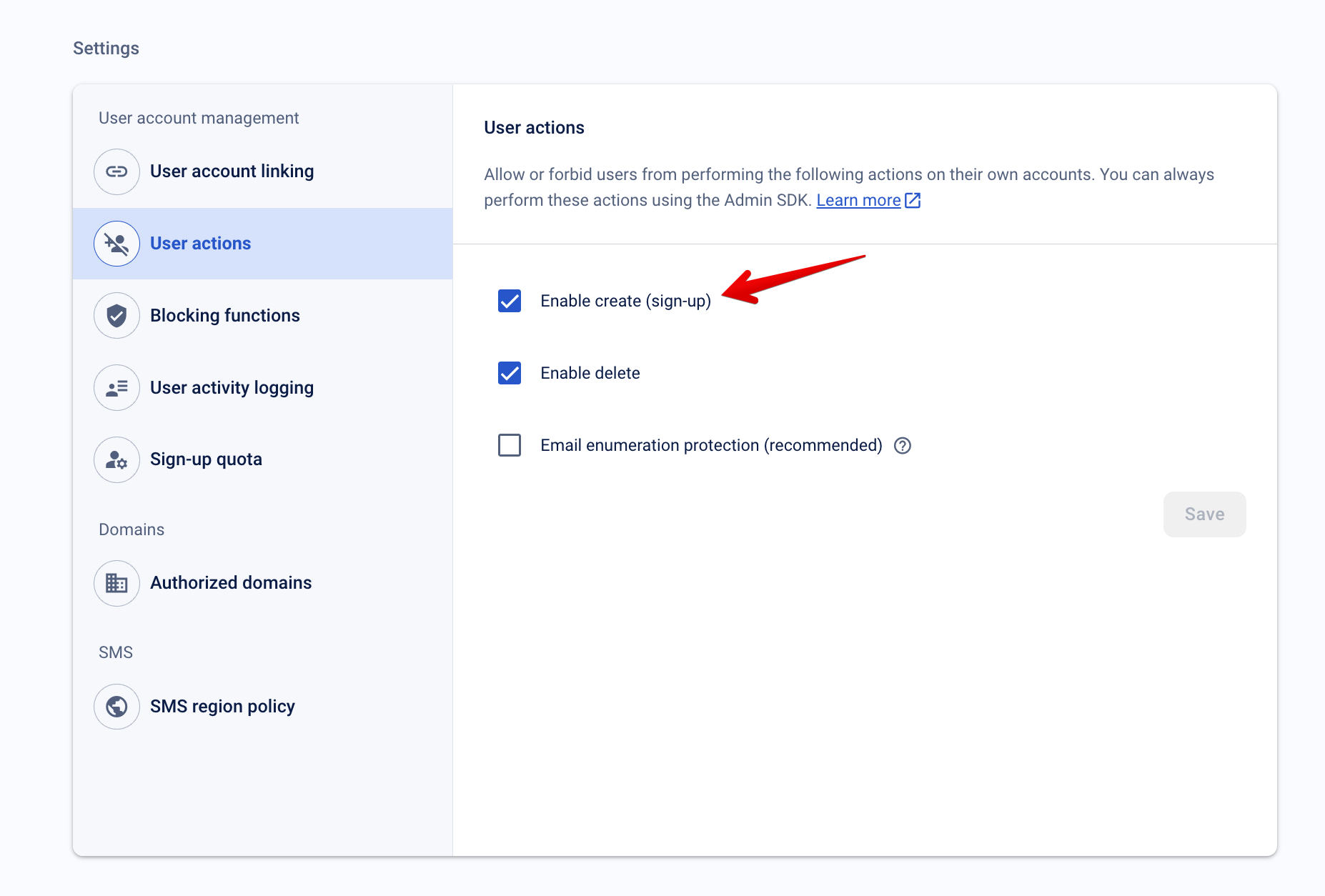Open the User actions sidebar entry
This screenshot has width=1325, height=896.
coord(200,243)
